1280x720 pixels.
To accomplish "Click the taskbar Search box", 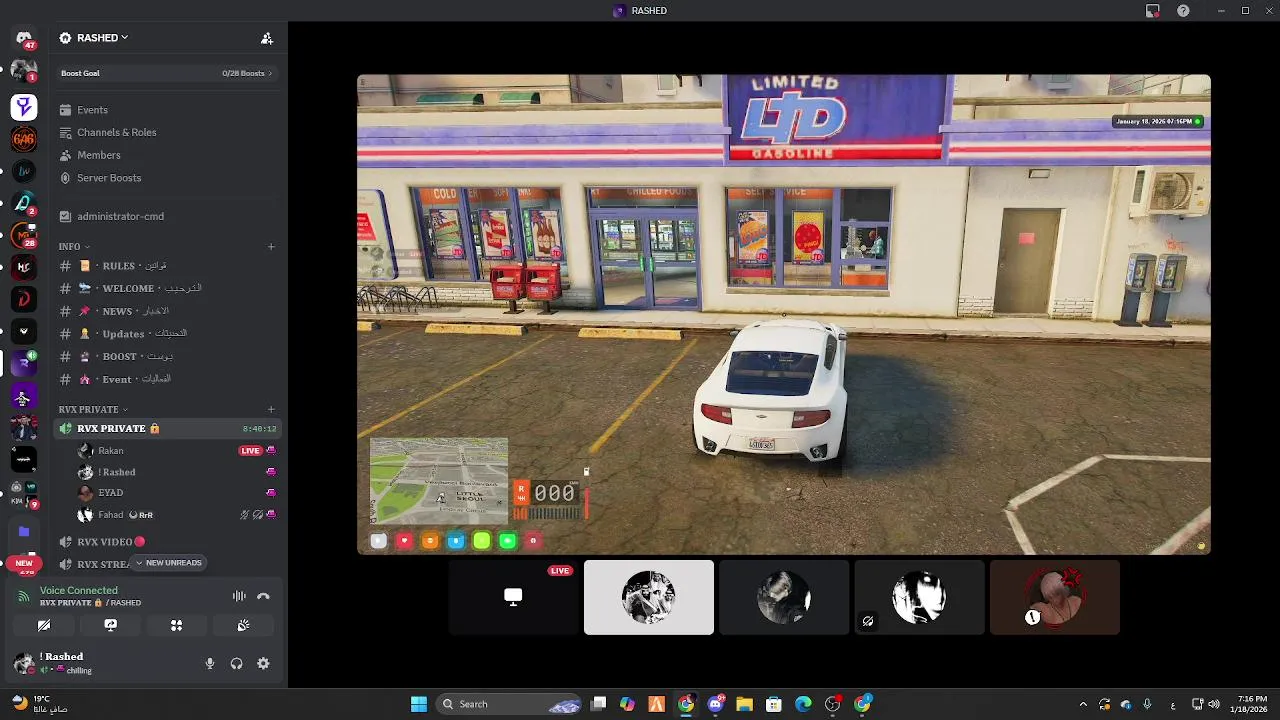I will tap(509, 704).
